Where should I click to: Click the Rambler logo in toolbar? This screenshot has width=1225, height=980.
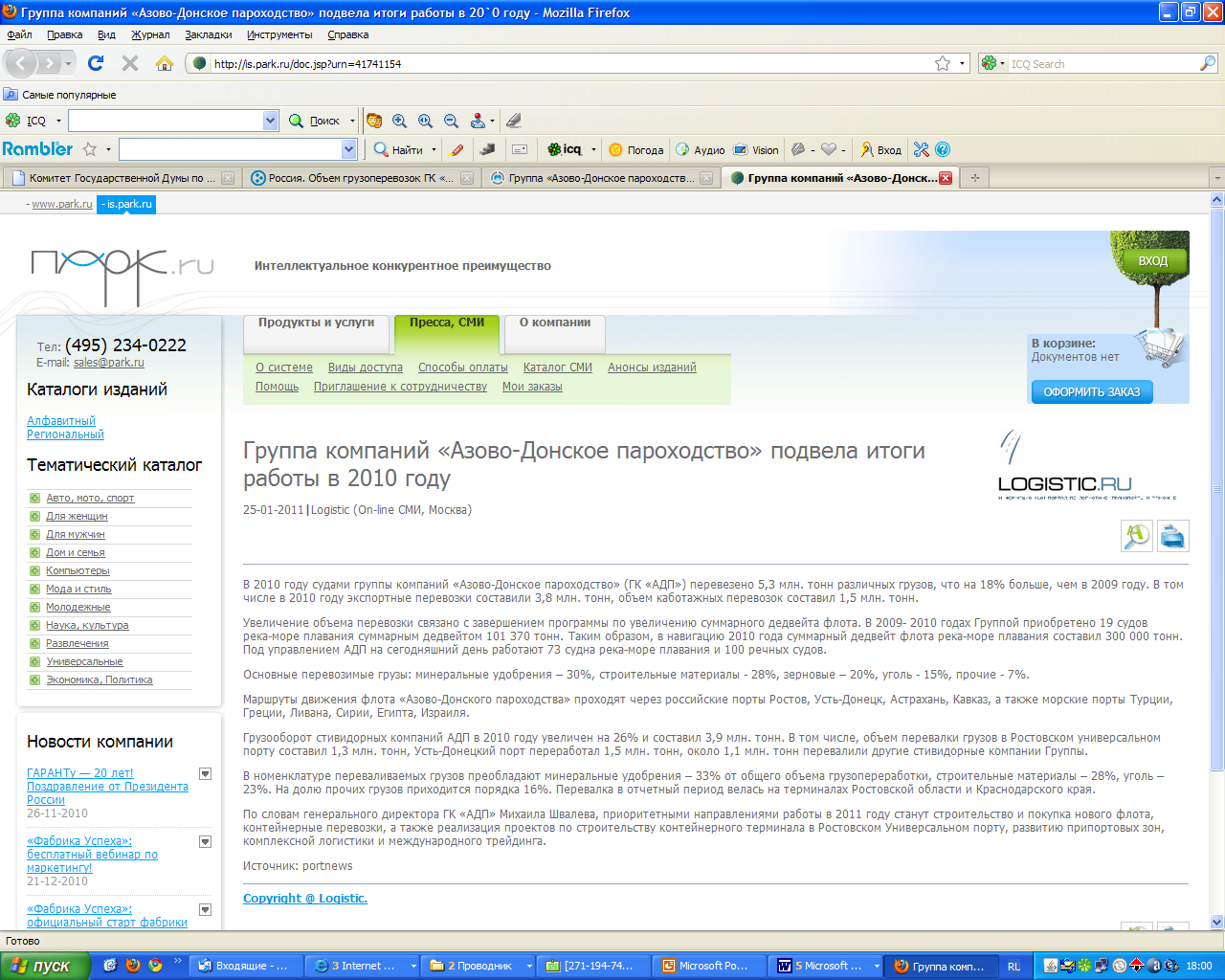tap(37, 148)
